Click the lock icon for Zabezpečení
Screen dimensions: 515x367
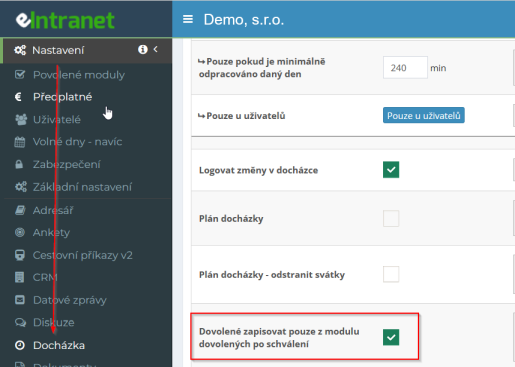tap(19, 164)
